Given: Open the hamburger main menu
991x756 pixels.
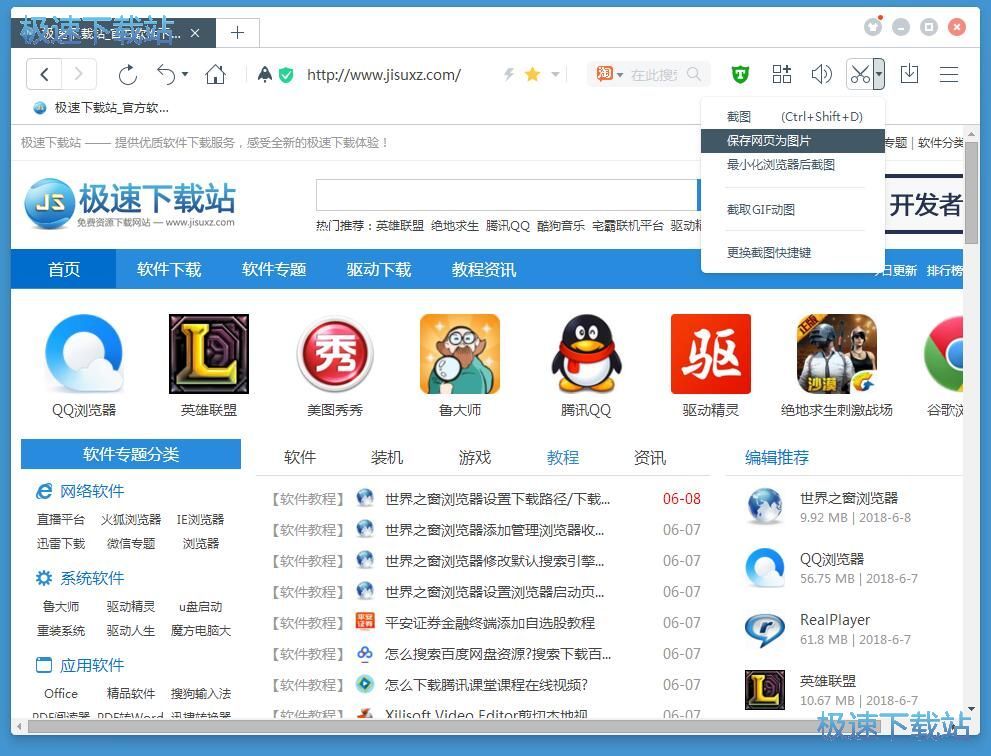Looking at the screenshot, I should pyautogui.click(x=949, y=74).
